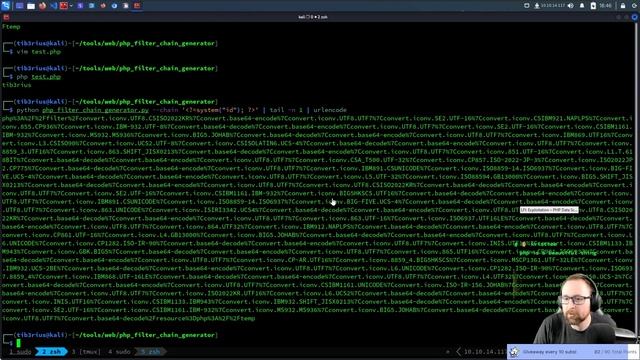Switch to the white document window

[126, 6]
